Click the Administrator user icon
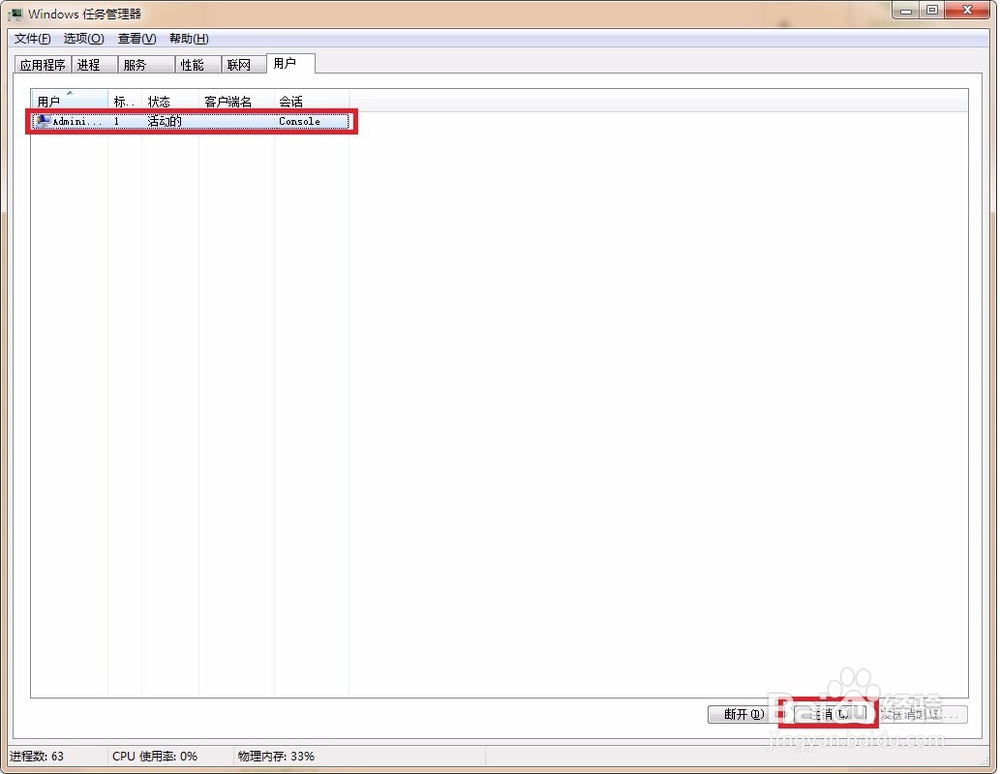Image resolution: width=1000 pixels, height=774 pixels. point(42,121)
